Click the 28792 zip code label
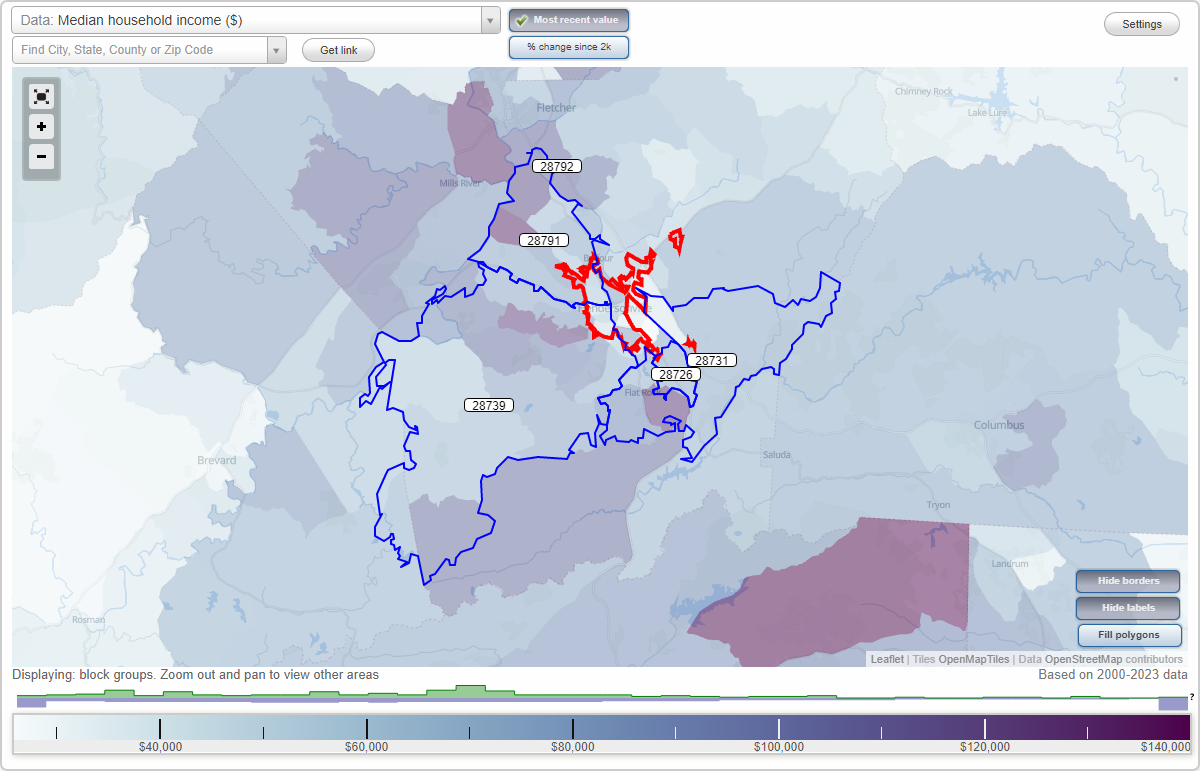This screenshot has width=1200, height=771. point(555,166)
